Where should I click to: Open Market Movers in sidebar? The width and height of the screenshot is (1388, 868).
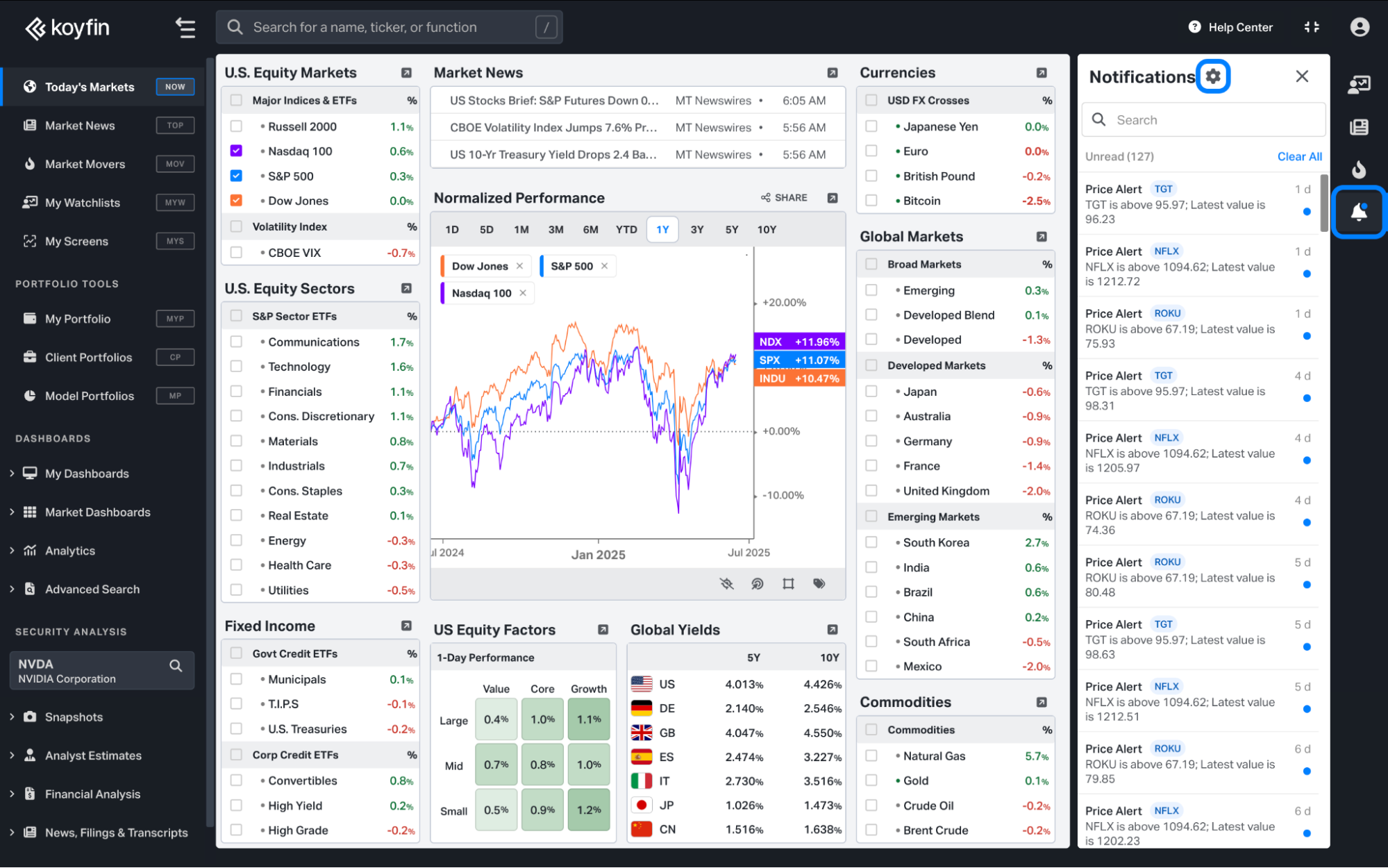[103, 164]
